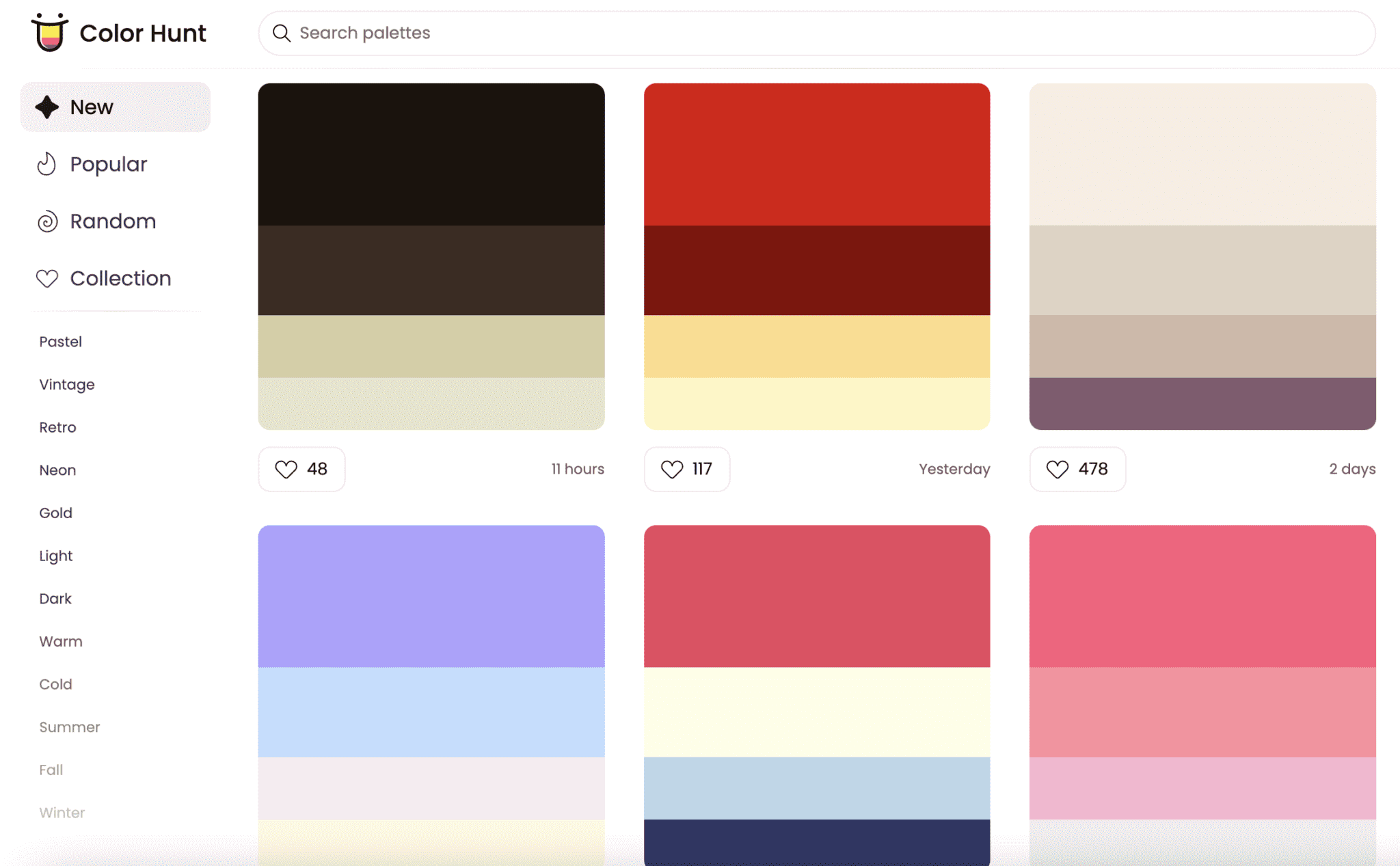This screenshot has width=1400, height=866.
Task: Open the Dark palette category
Action: pyautogui.click(x=56, y=597)
